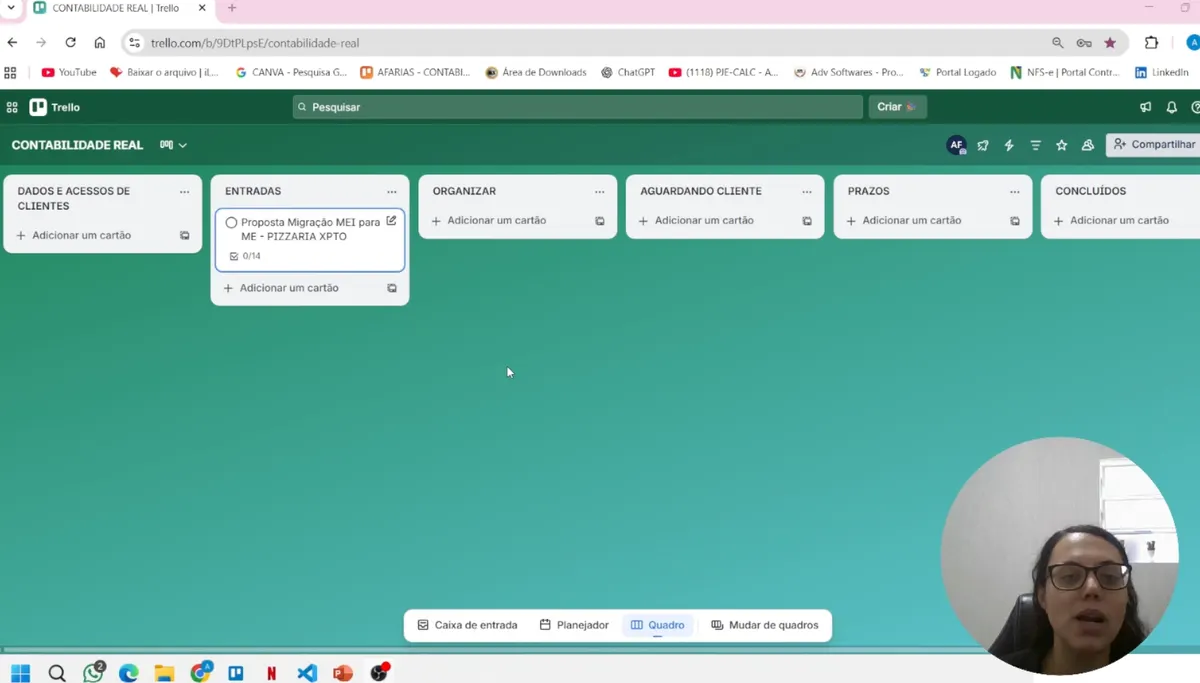This screenshot has height=683, width=1200.
Task: Mark Proposta Migração MEI card complete
Action: 231,223
